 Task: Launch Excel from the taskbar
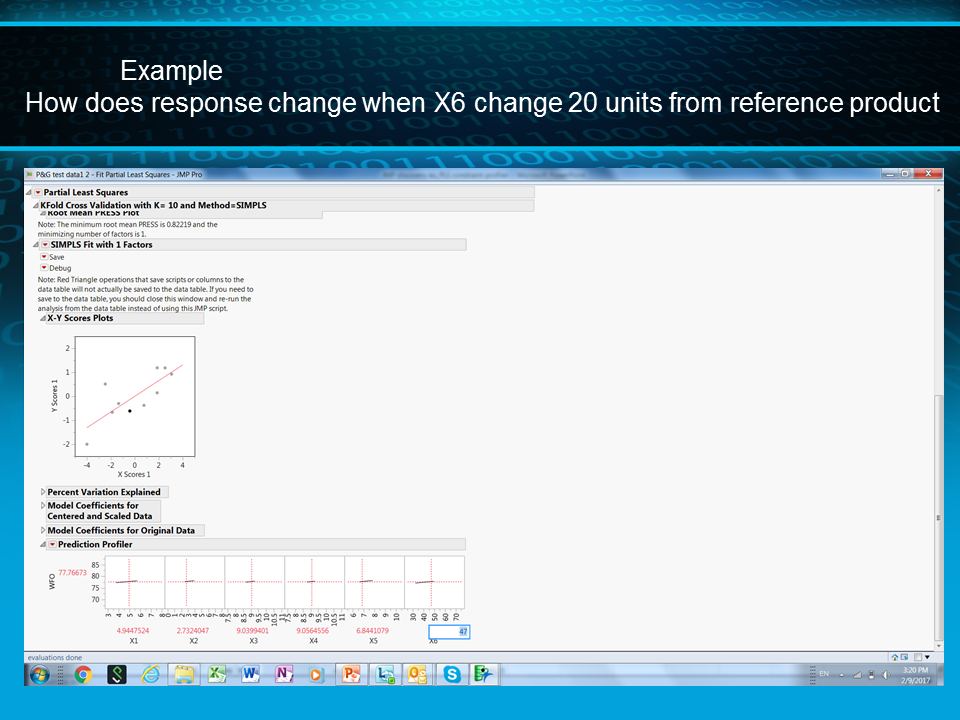218,674
